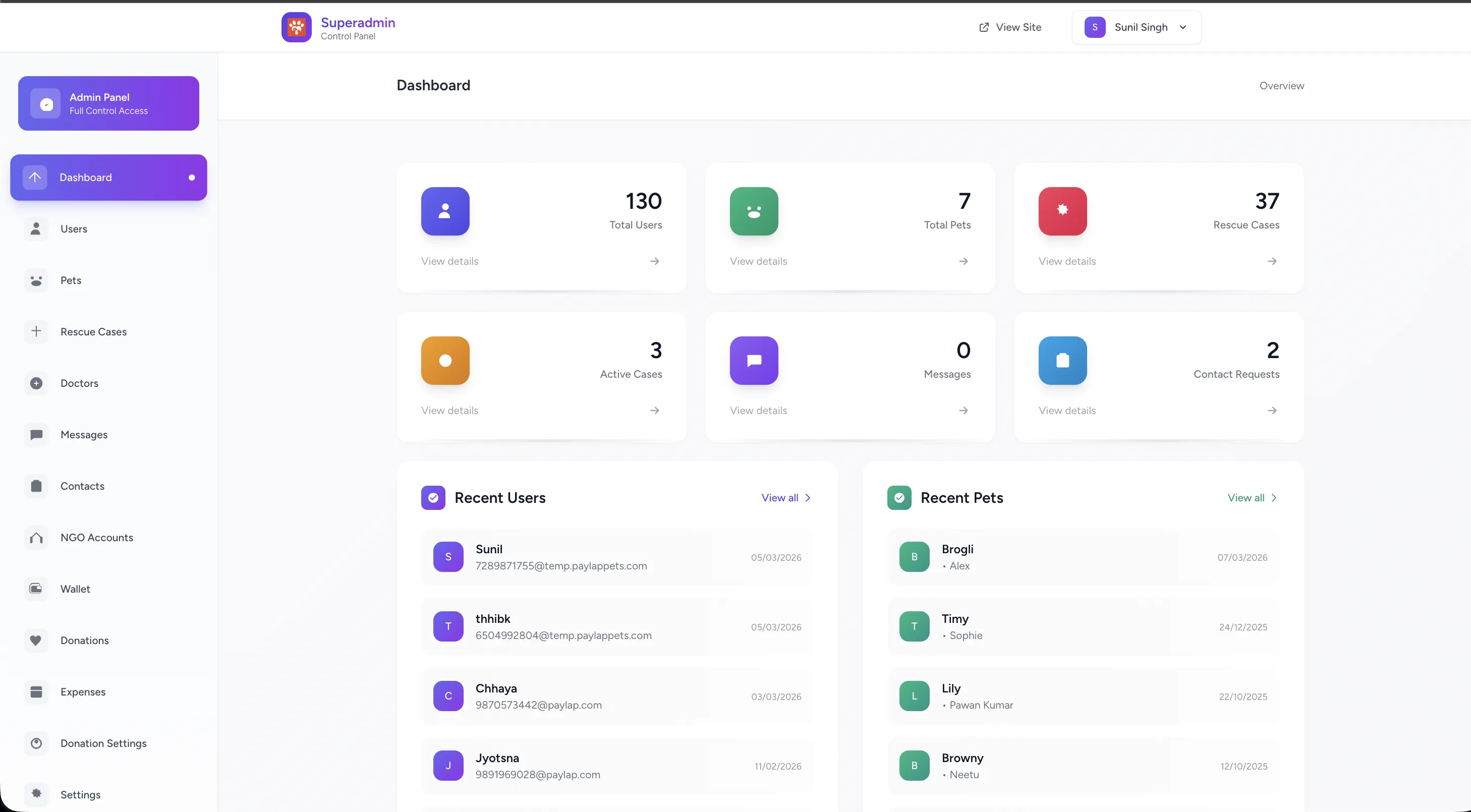Click the Donation Settings icon
Viewport: 1471px width, 812px height.
(x=36, y=743)
